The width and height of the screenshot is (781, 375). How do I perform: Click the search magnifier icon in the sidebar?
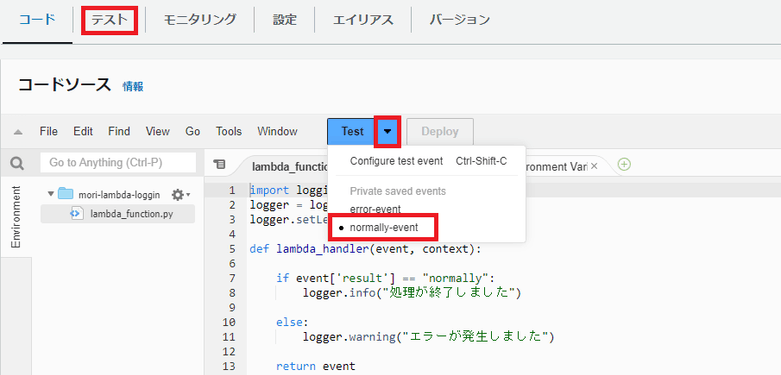[17, 163]
